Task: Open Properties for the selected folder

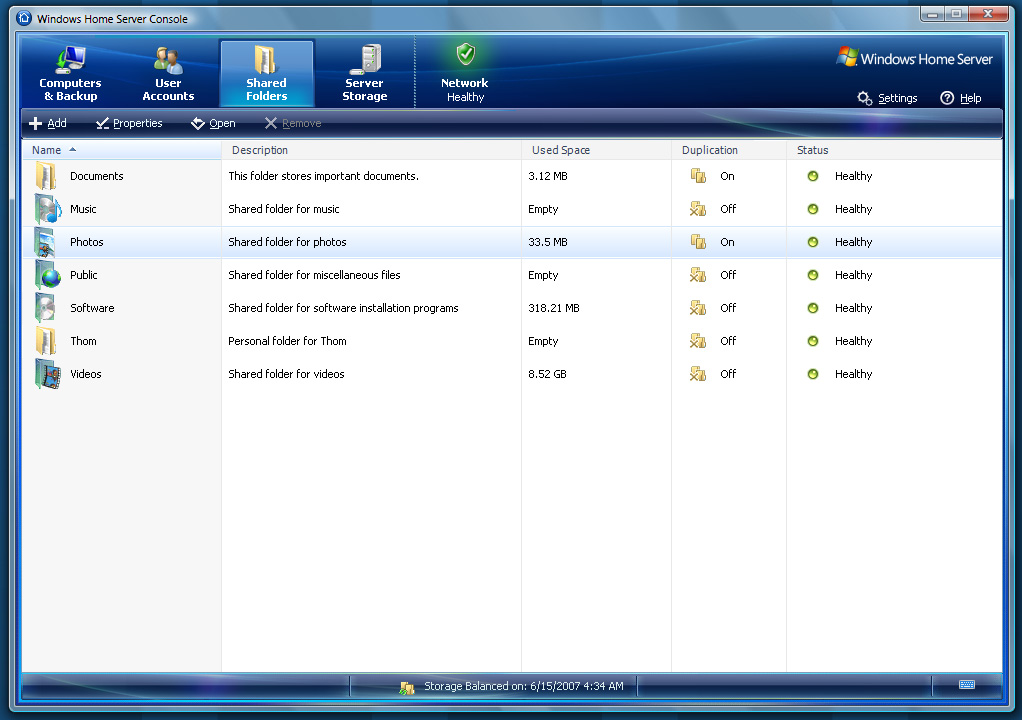Action: 129,123
